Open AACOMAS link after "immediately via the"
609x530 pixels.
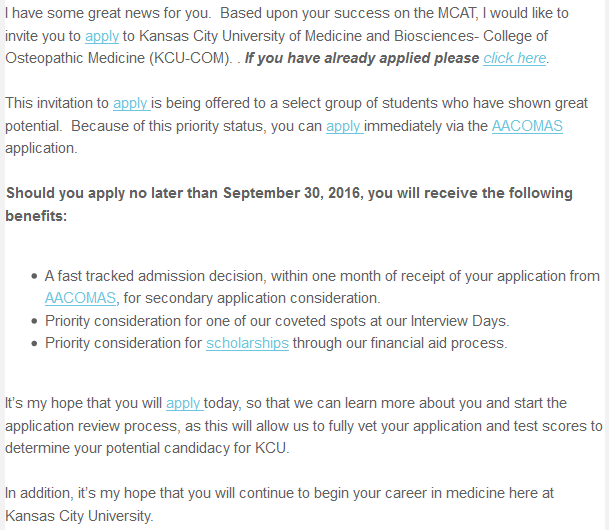(527, 126)
